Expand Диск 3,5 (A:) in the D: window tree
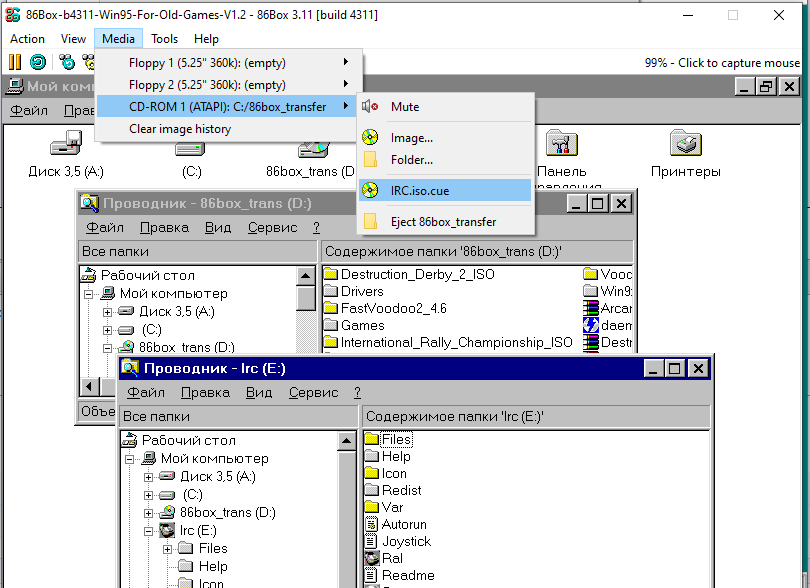The image size is (810, 588). 107,312
